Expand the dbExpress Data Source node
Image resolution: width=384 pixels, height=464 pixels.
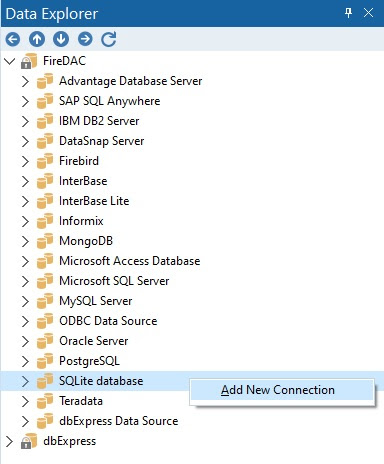[25, 421]
